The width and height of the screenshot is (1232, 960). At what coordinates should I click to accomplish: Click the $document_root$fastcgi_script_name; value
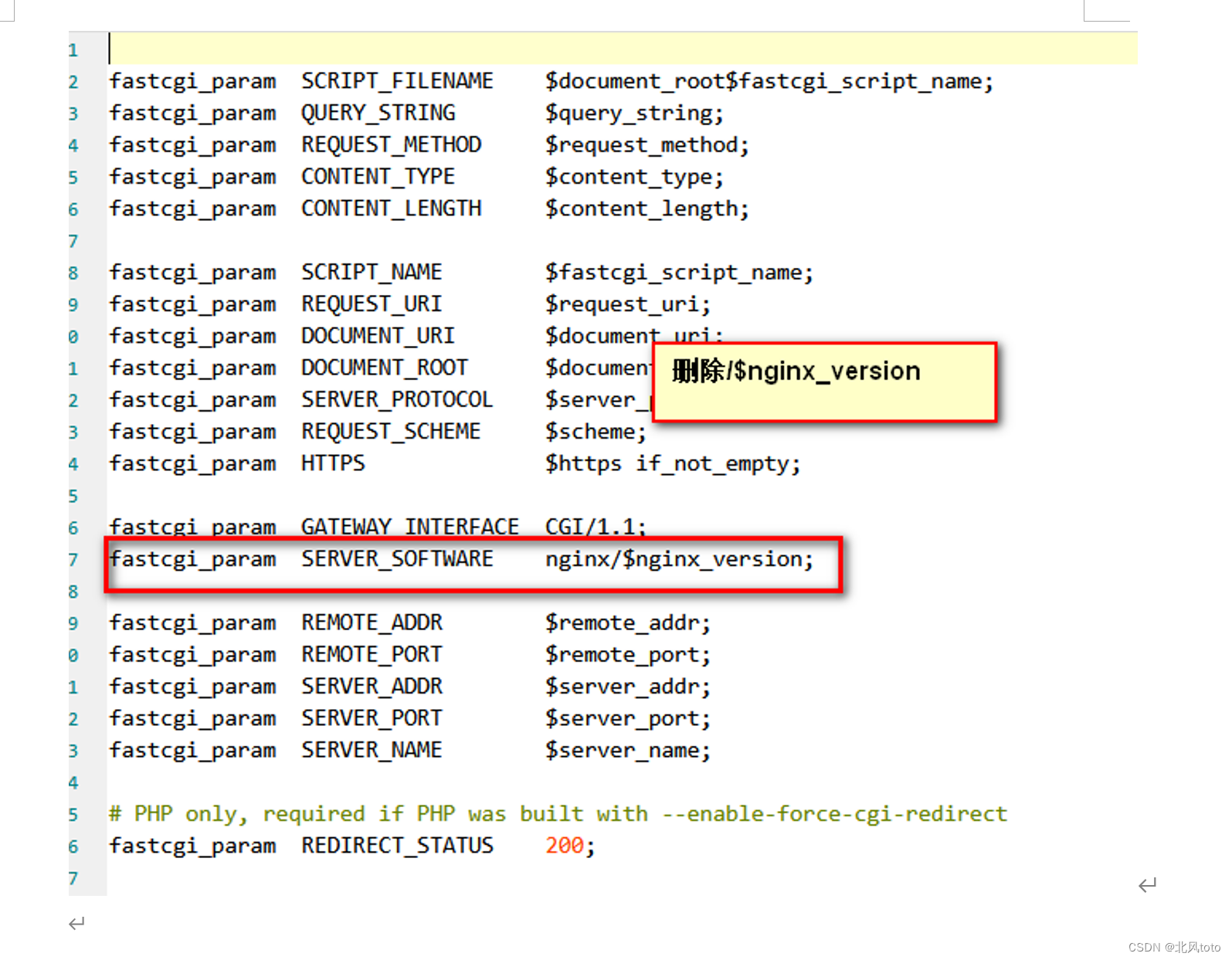pos(769,82)
